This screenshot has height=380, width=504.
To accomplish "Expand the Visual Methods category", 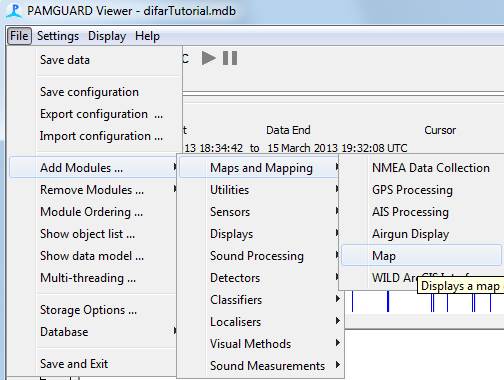I will click(x=260, y=344).
